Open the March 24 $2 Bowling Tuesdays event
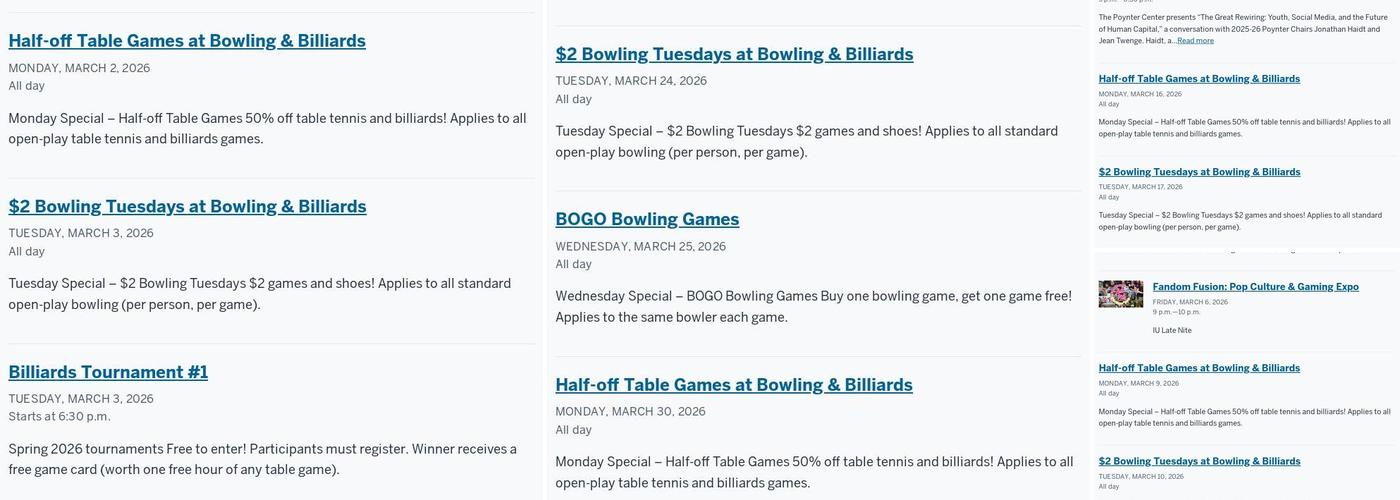Screen dimensions: 1400x500 coord(734,54)
